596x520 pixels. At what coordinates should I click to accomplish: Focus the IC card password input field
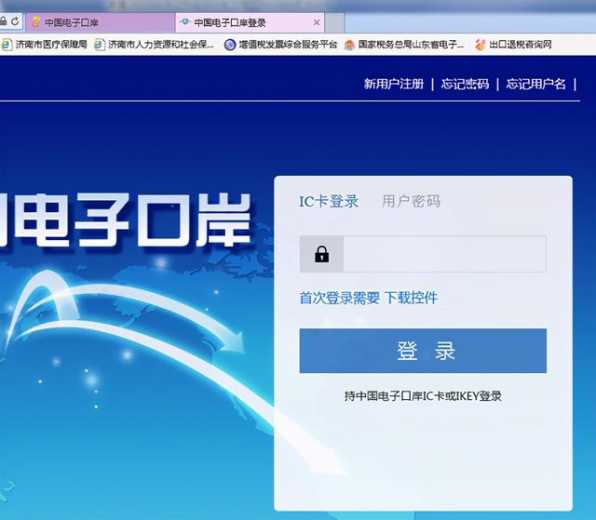[x=445, y=254]
